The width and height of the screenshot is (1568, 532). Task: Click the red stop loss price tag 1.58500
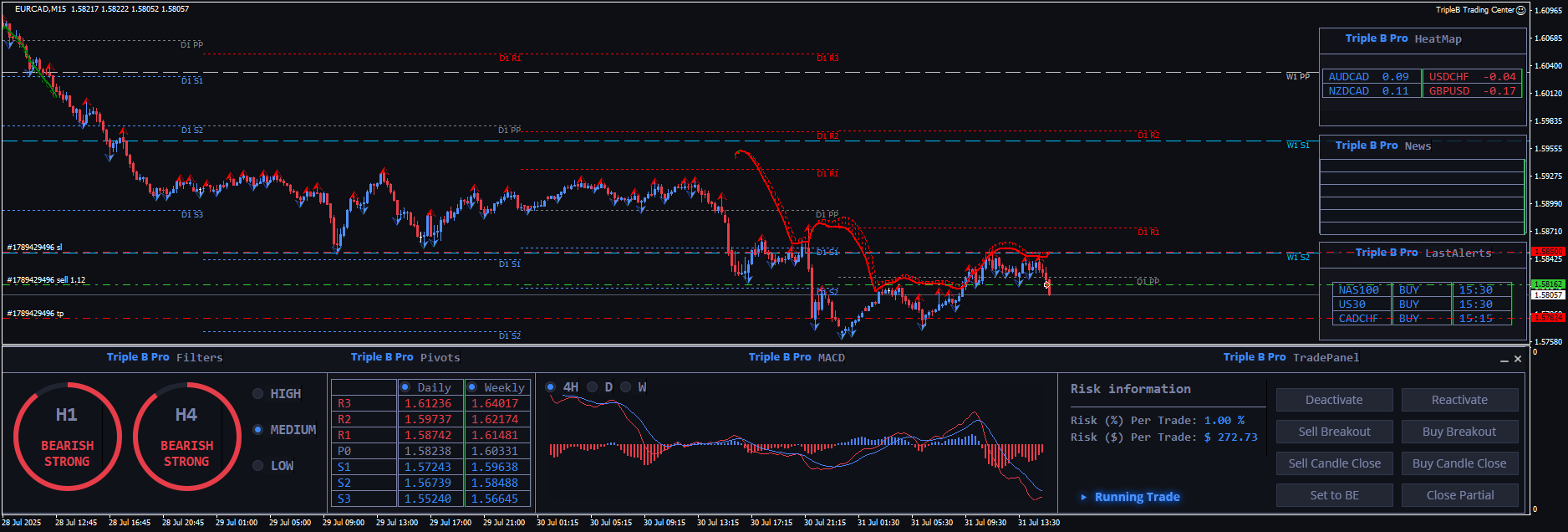pos(1548,252)
